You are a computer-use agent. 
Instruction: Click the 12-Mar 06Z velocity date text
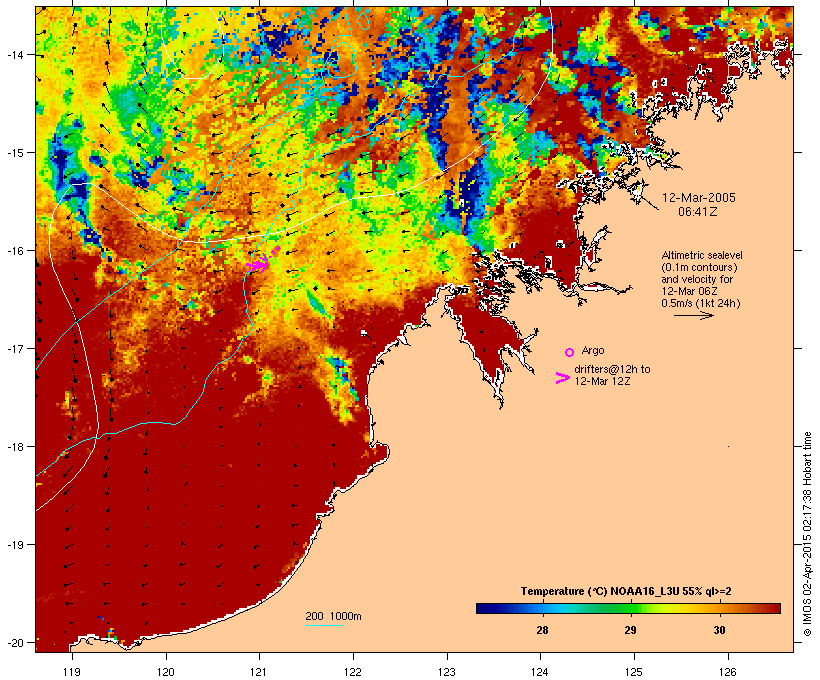(690, 291)
